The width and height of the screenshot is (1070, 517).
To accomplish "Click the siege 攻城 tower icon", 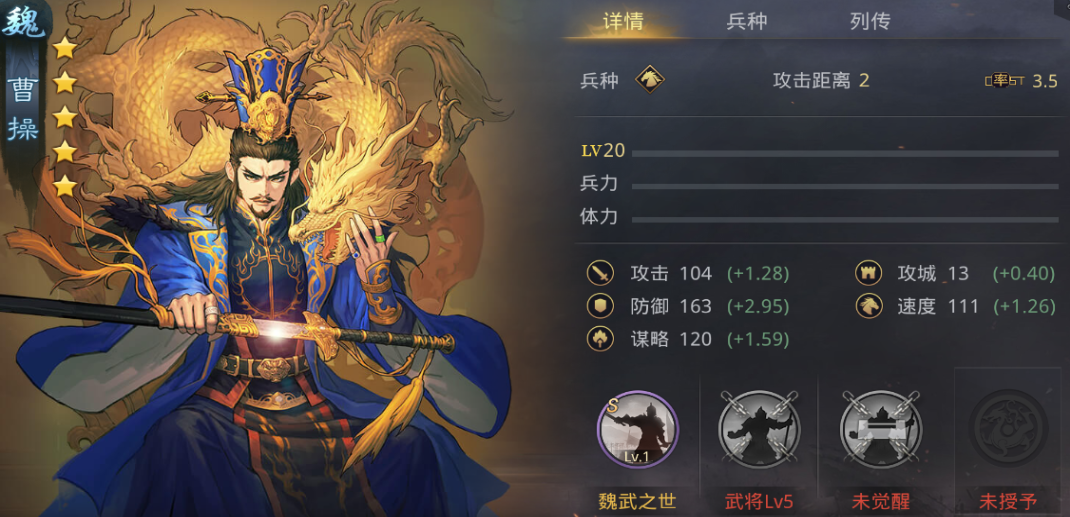I will point(869,274).
